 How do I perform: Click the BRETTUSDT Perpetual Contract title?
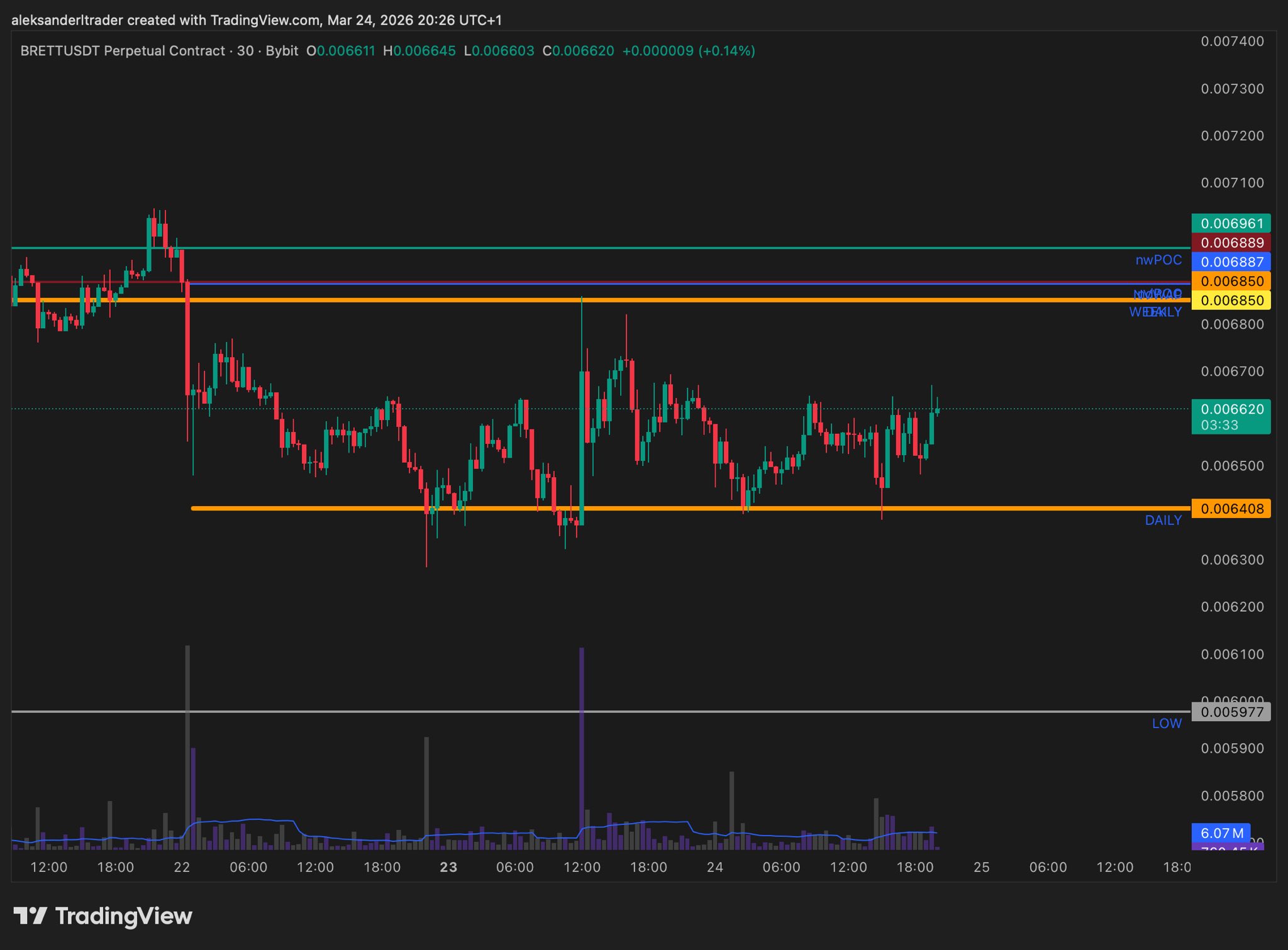tap(123, 51)
